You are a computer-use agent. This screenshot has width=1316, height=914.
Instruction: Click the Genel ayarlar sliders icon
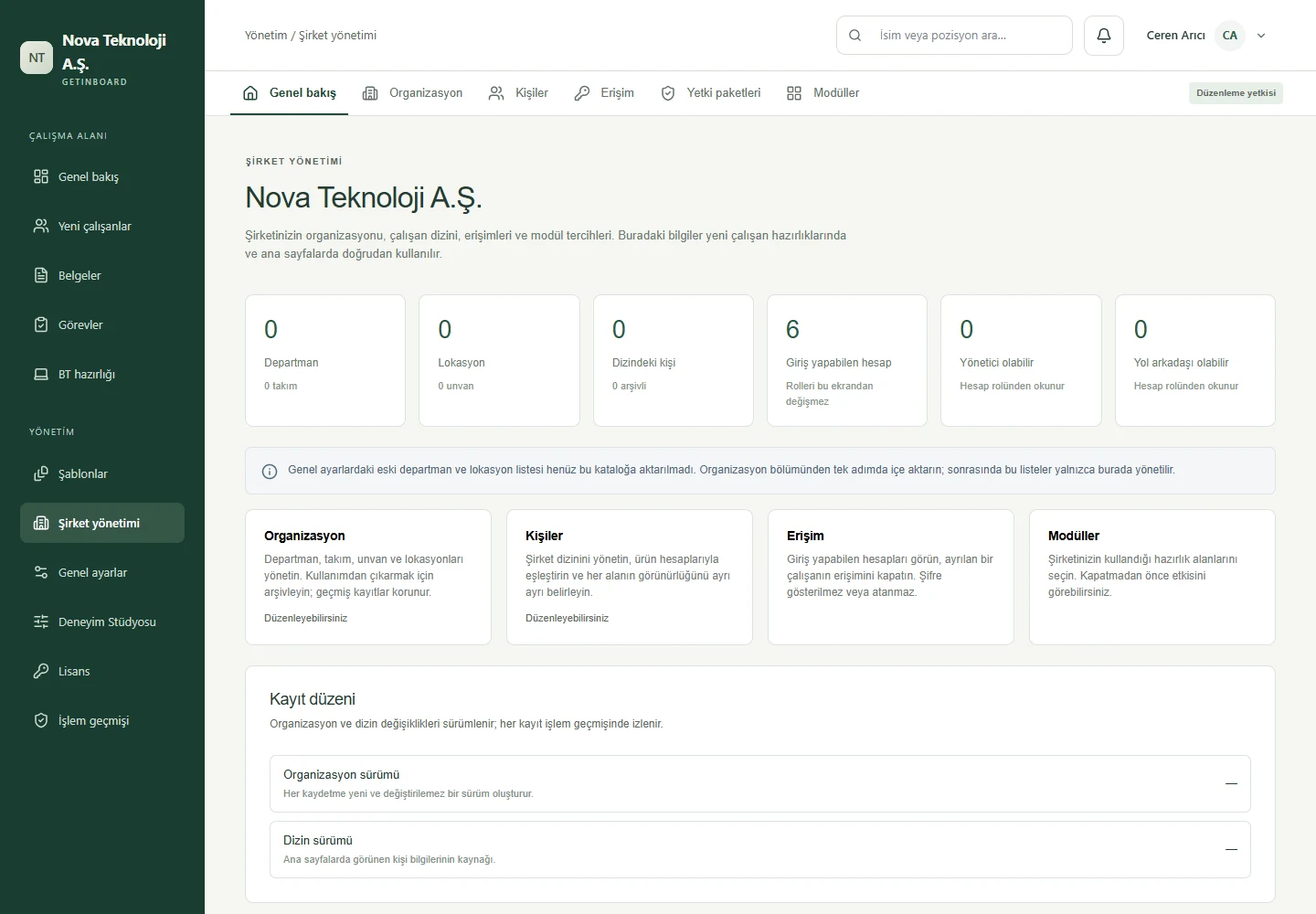coord(41,572)
